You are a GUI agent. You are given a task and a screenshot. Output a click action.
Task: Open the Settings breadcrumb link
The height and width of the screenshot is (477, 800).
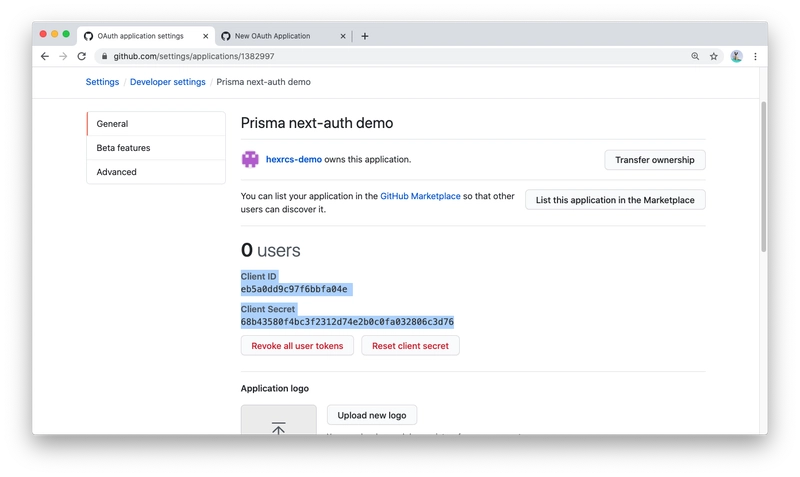(x=102, y=82)
